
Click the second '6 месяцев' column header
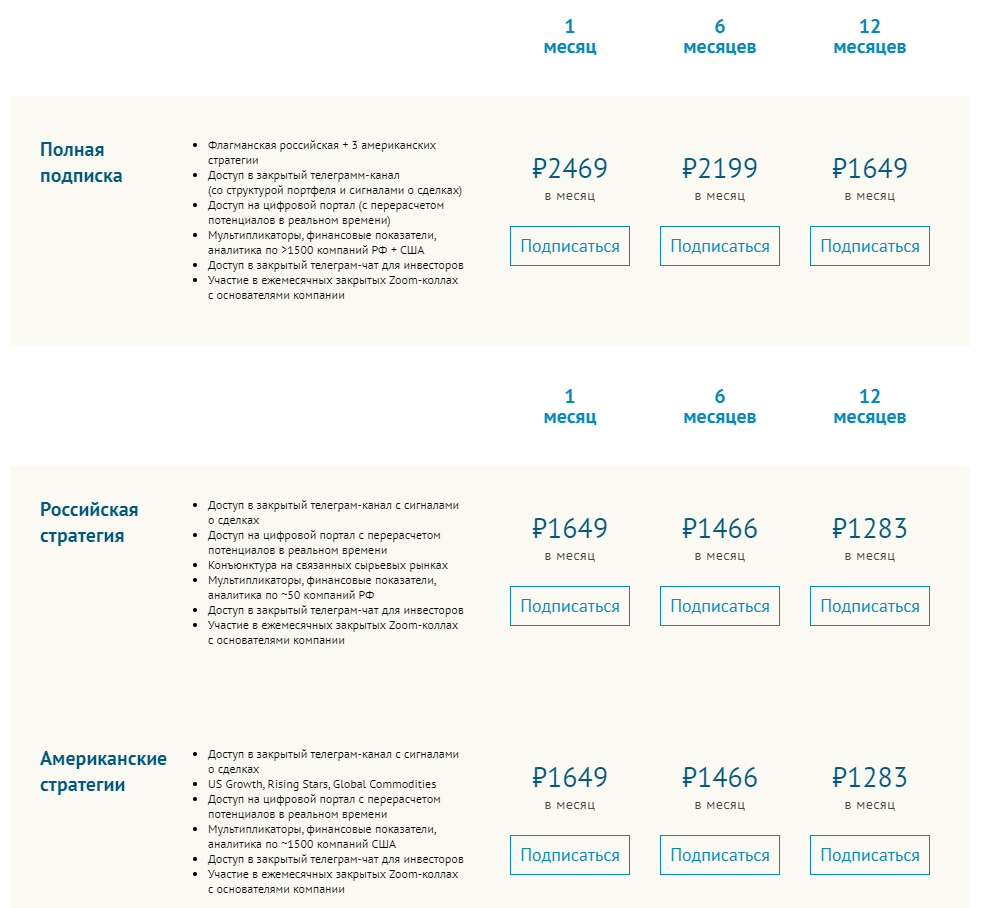coord(719,407)
